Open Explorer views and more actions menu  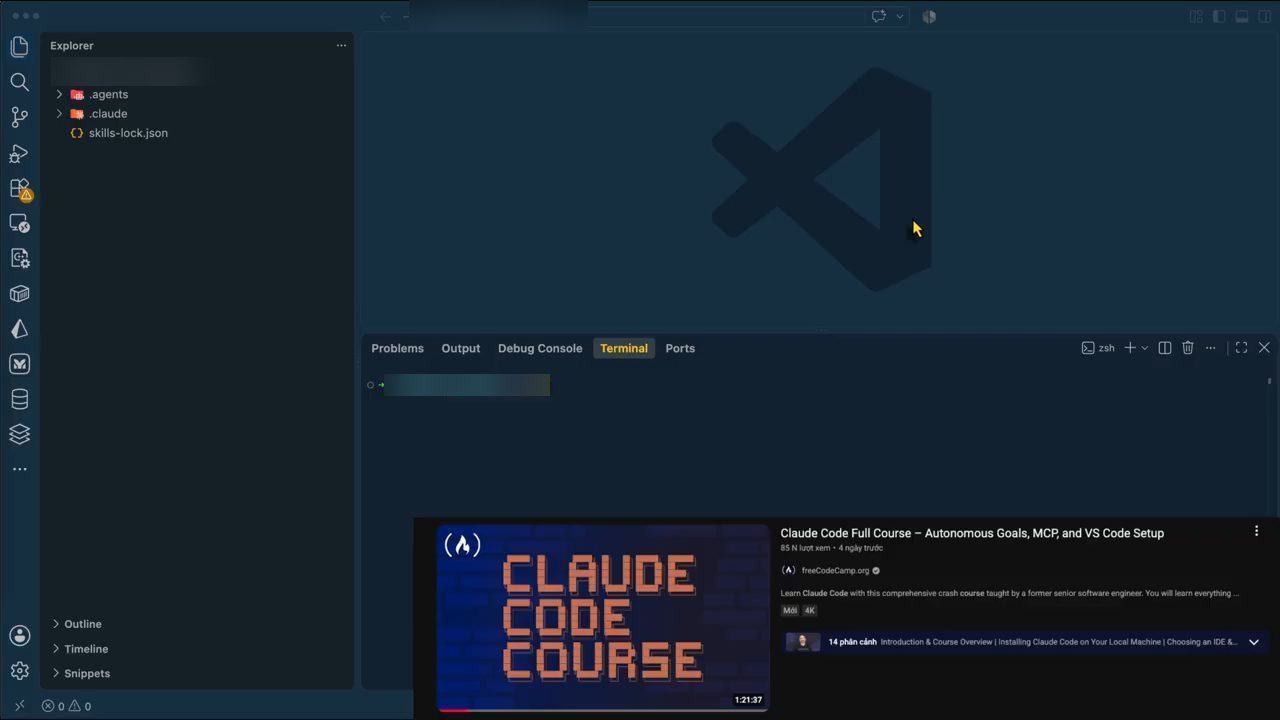click(341, 46)
